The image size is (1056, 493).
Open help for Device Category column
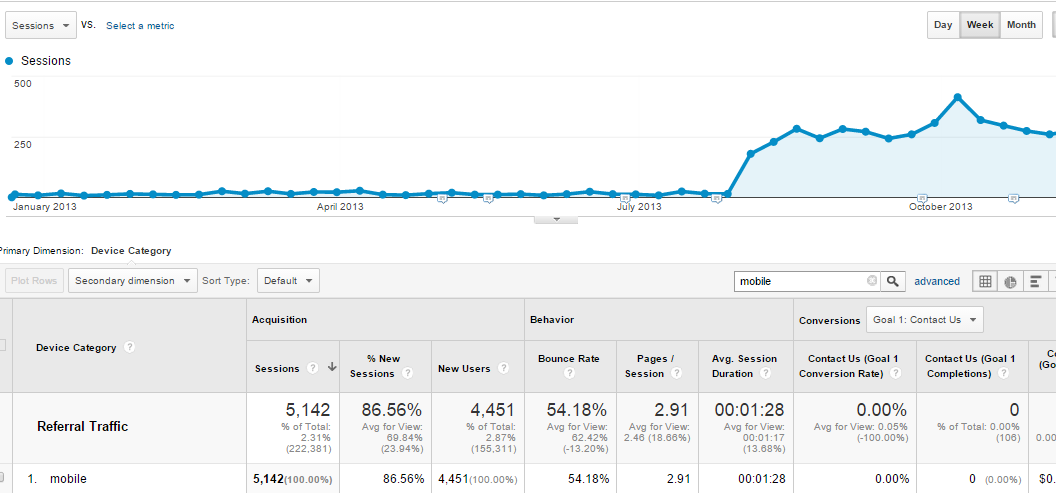coord(130,347)
